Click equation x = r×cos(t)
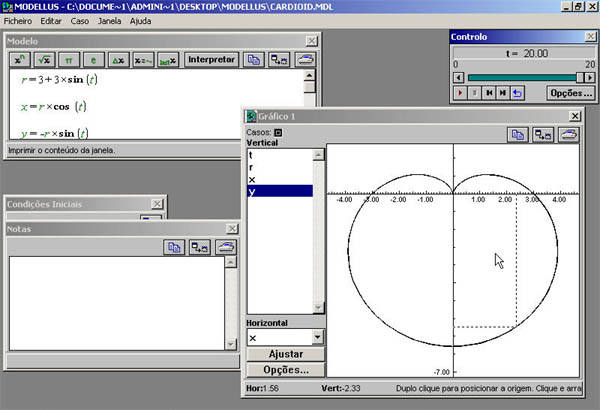Screen dimensions: 600x410 tap(54, 106)
